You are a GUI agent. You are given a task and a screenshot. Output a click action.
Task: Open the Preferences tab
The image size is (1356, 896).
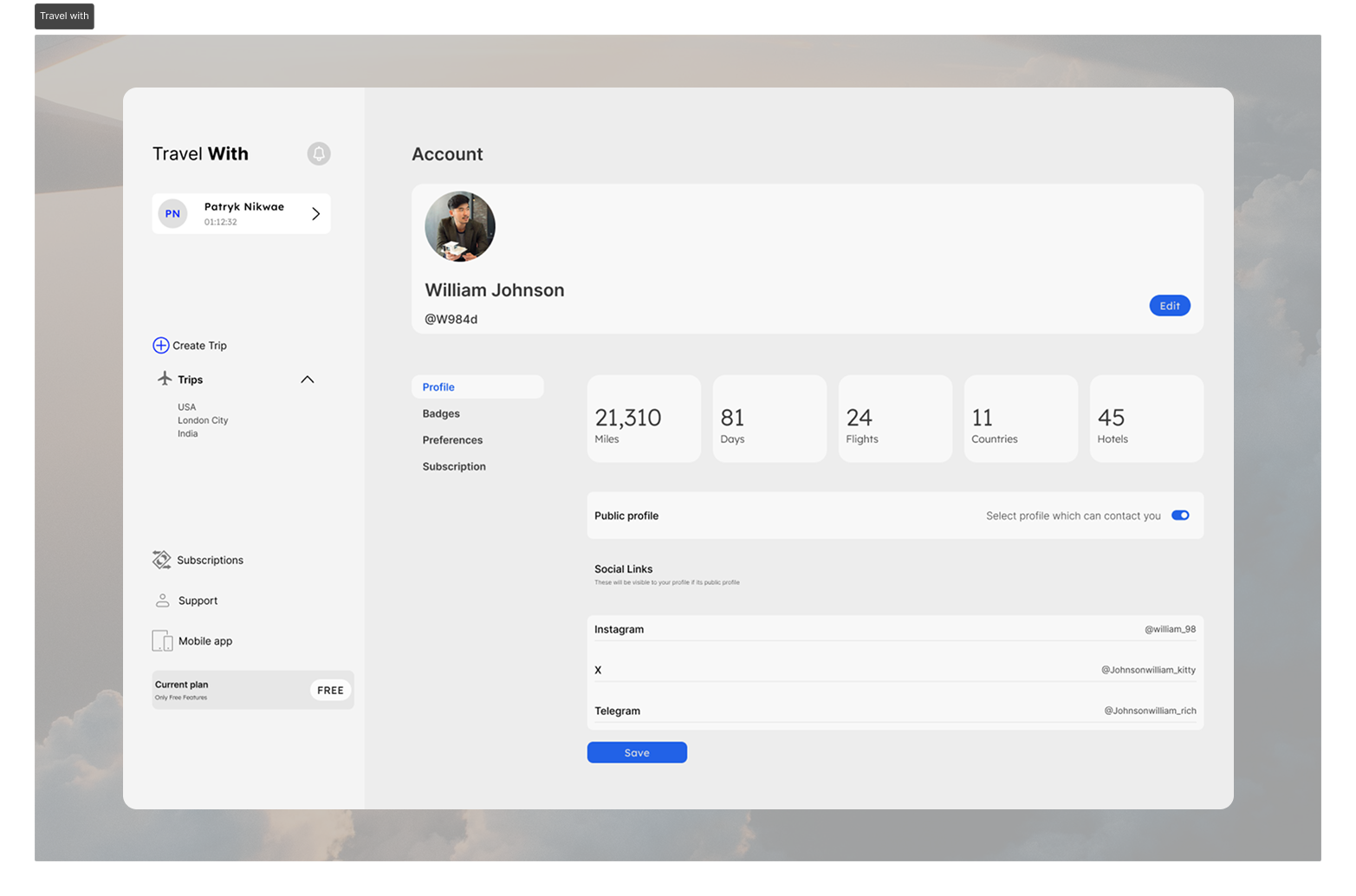click(x=452, y=440)
